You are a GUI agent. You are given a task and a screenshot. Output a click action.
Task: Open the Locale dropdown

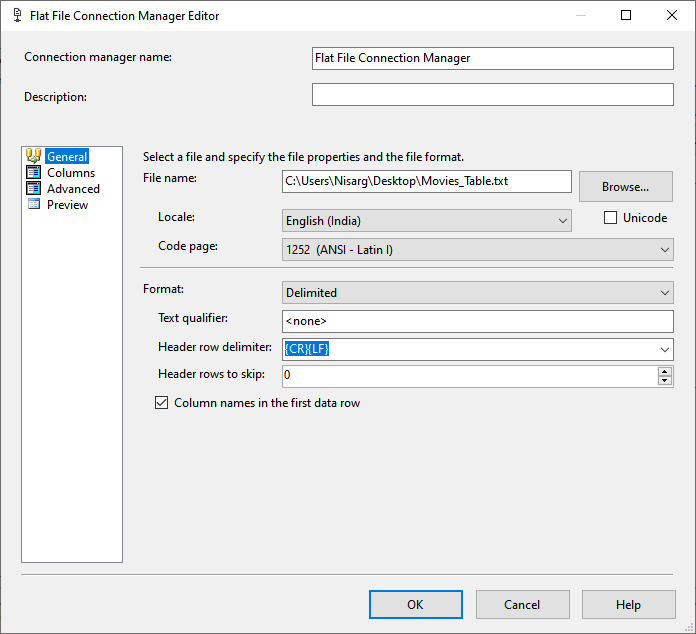click(x=561, y=220)
